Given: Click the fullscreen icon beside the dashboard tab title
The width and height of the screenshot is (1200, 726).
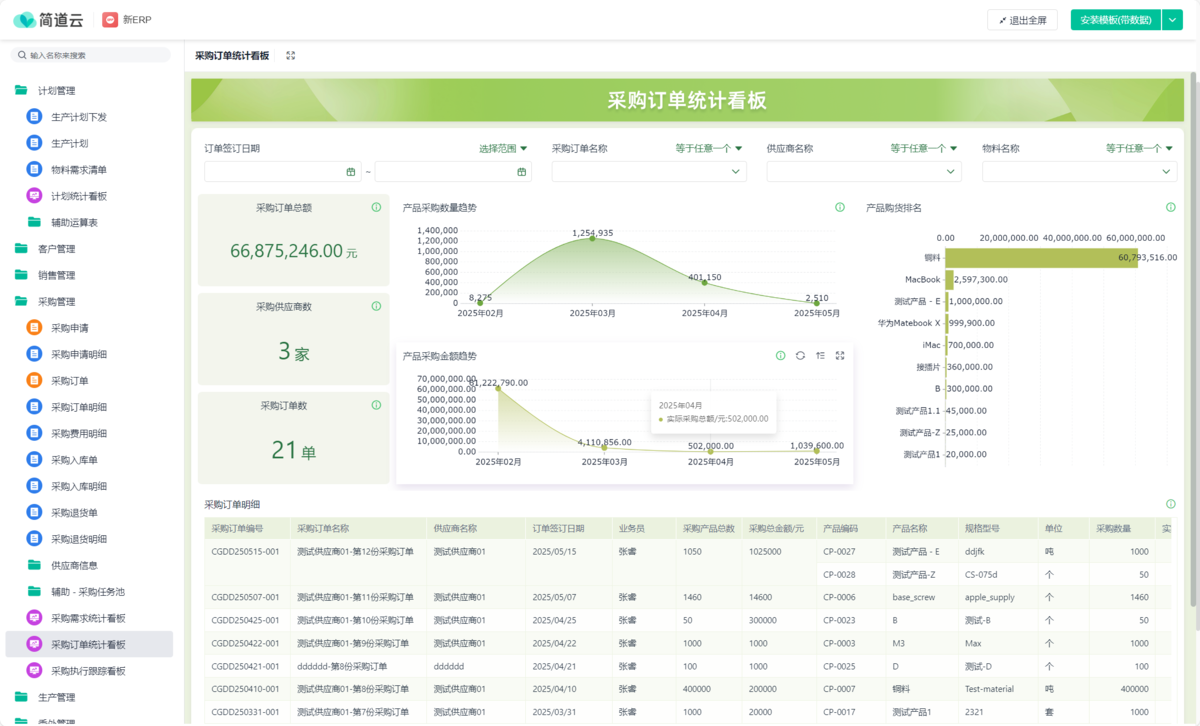Looking at the screenshot, I should coord(291,56).
